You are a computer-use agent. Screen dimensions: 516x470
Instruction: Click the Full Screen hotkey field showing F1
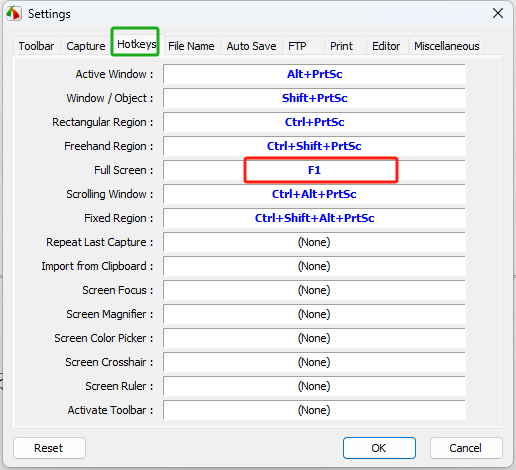(x=314, y=170)
